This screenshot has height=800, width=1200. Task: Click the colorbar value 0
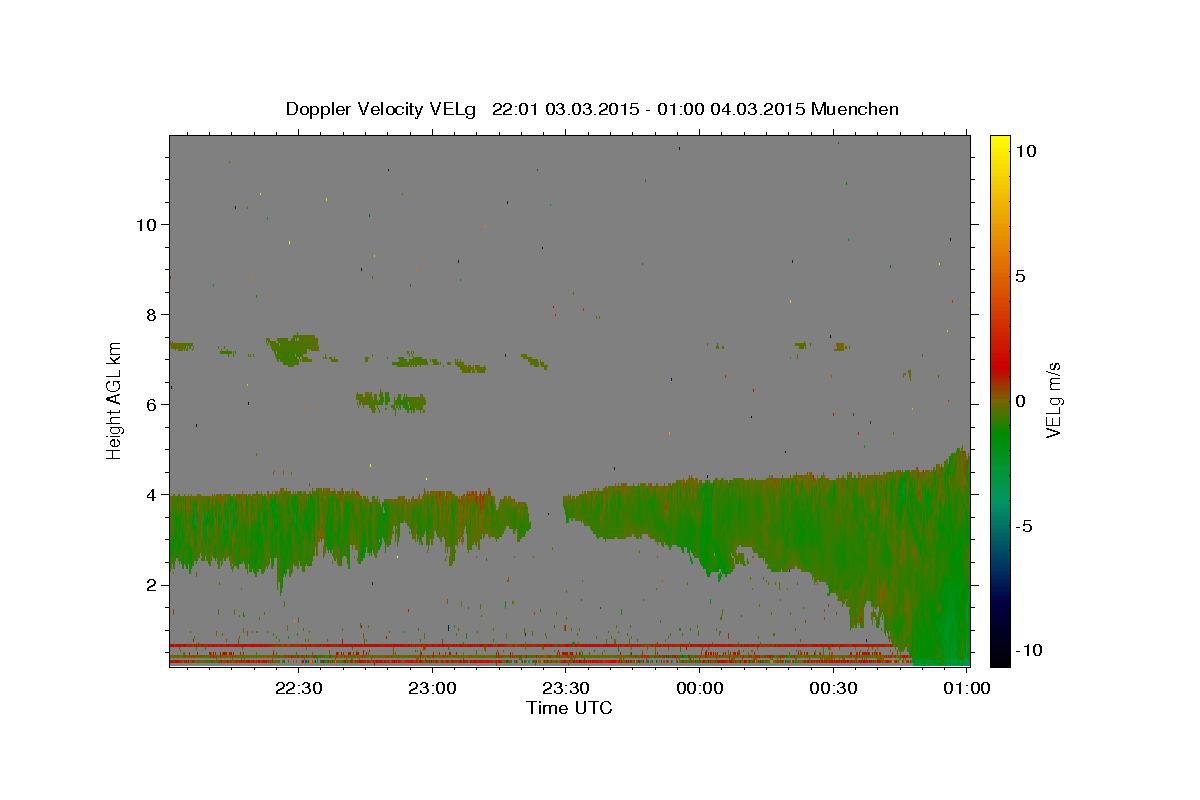[1020, 401]
